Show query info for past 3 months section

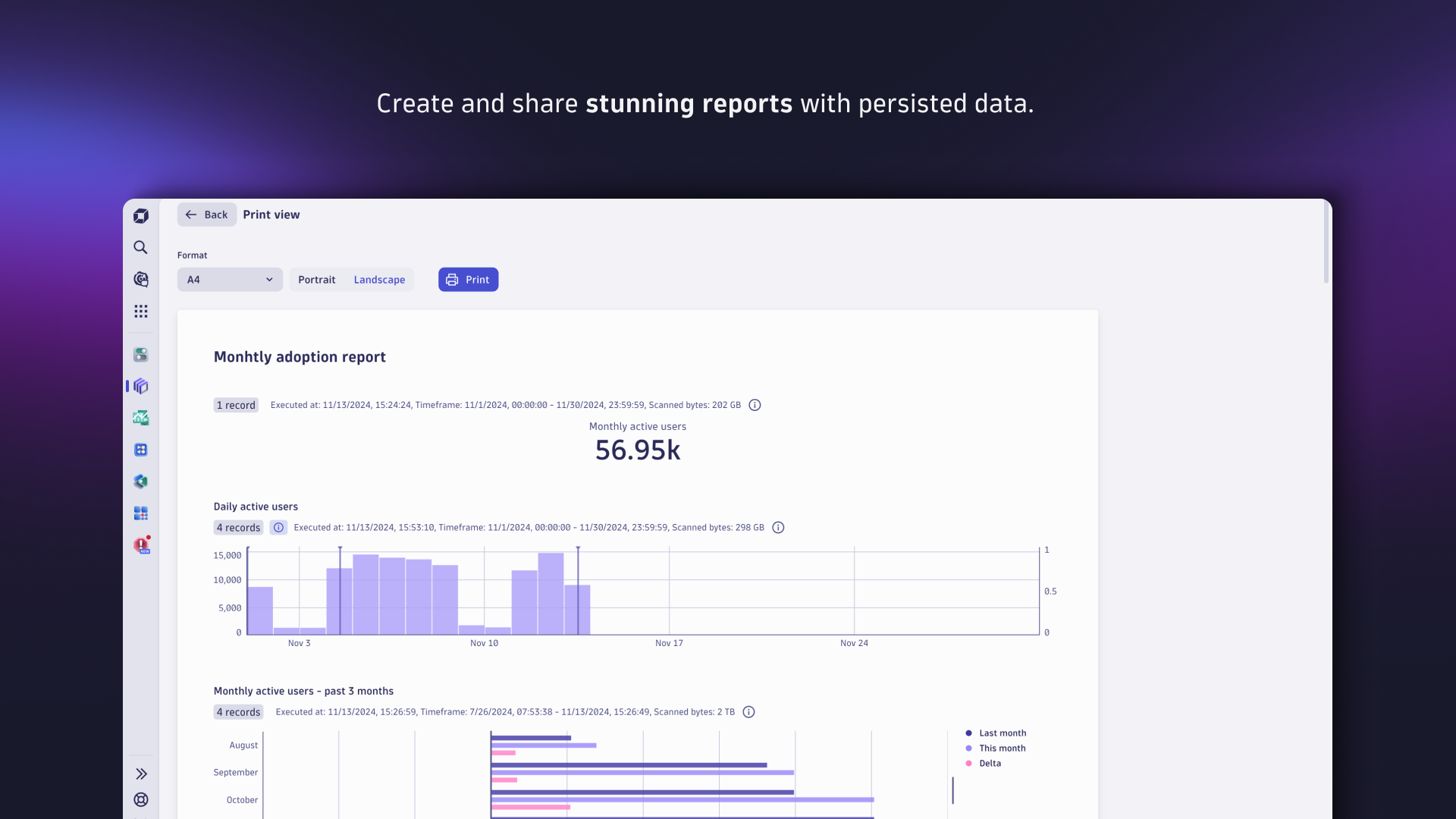click(748, 712)
